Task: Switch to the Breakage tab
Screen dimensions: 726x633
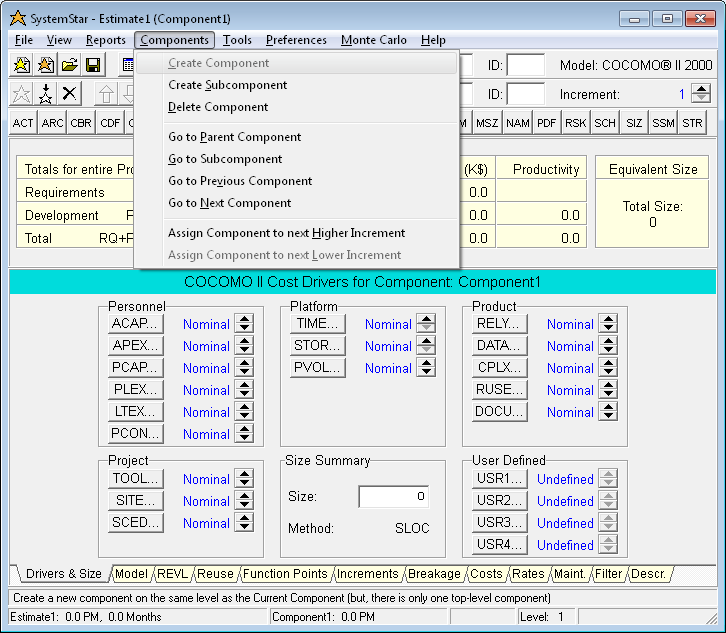Action: [434, 574]
